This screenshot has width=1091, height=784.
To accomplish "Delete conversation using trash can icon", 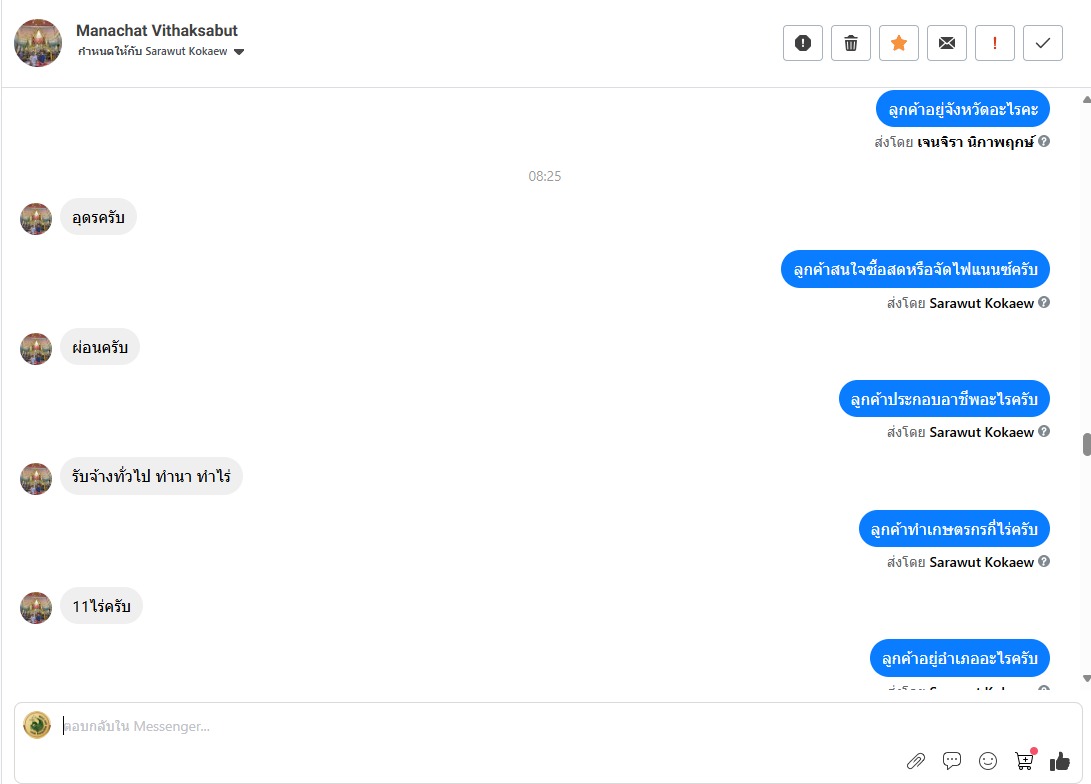I will [x=851, y=43].
